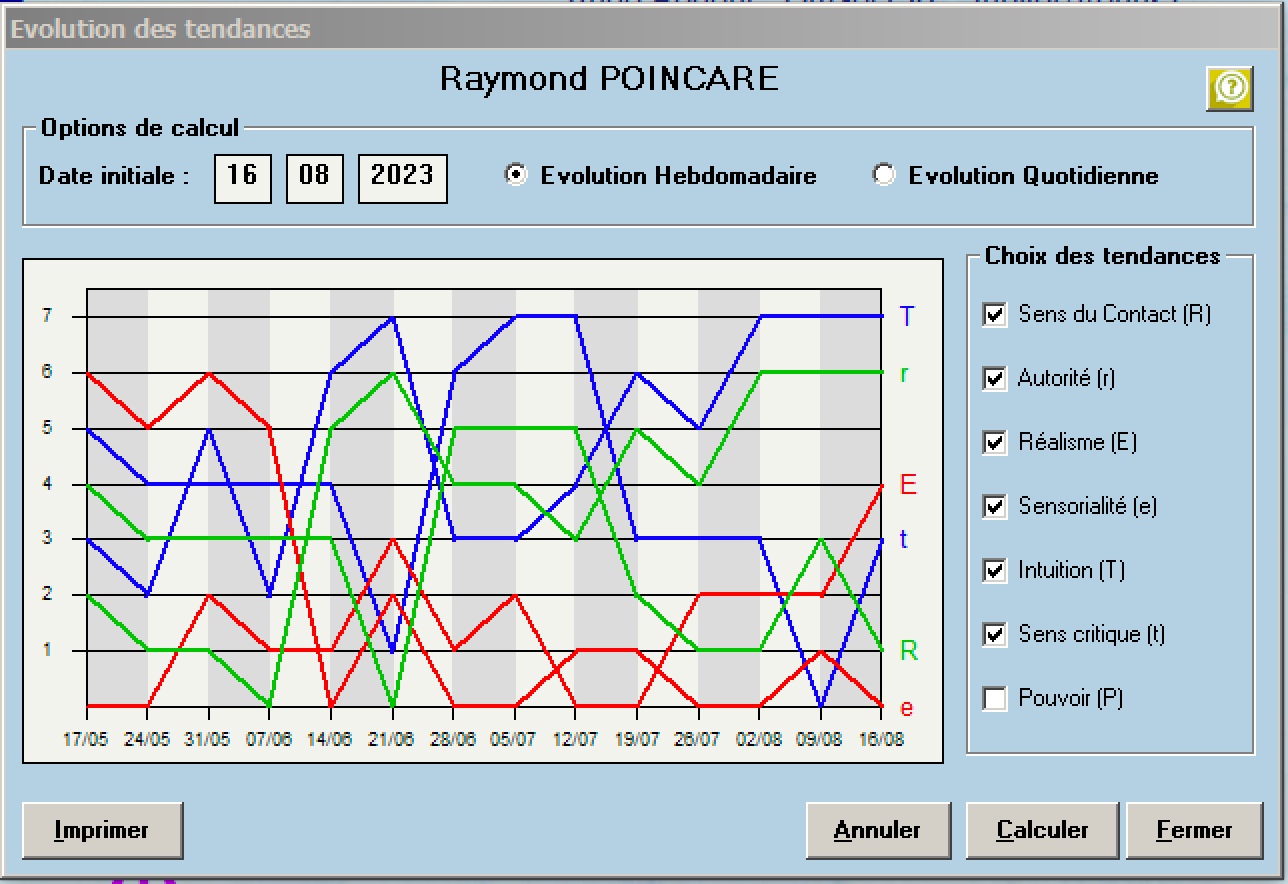Close dialog with Fermer button
Screen dimensions: 1288x884
point(1194,830)
